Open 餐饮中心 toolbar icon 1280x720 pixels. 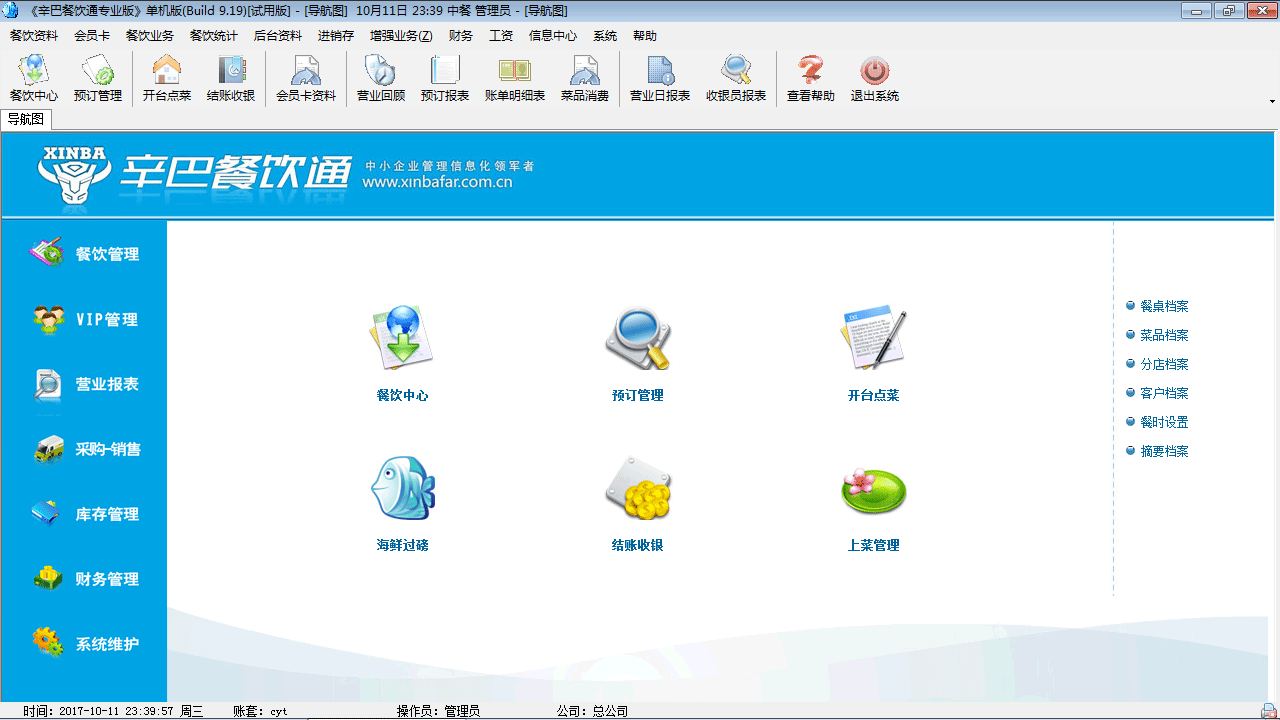click(34, 79)
